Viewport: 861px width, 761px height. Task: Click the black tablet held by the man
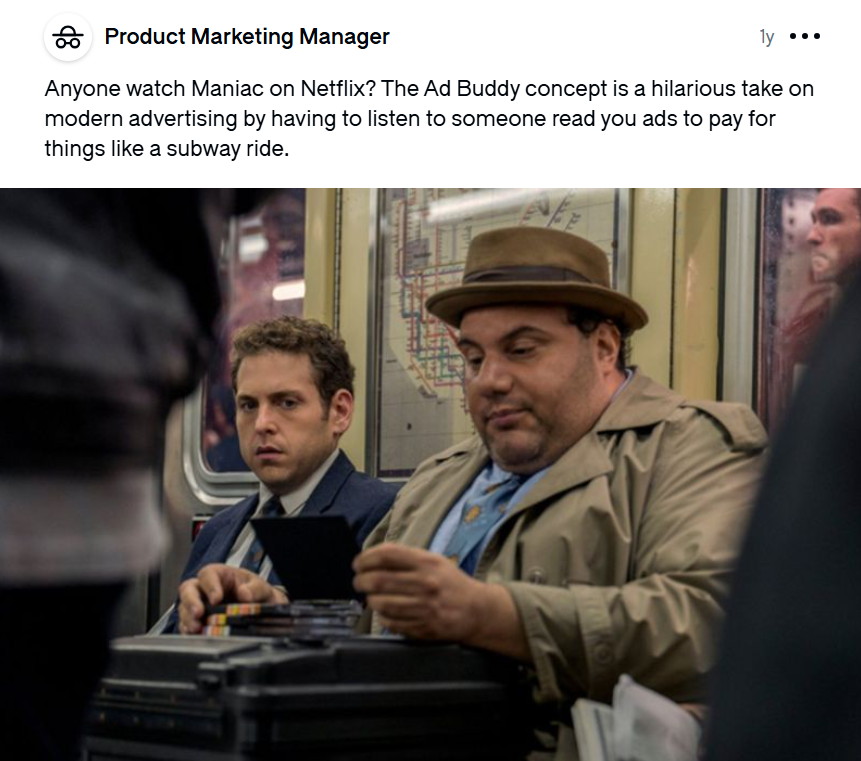[306, 556]
